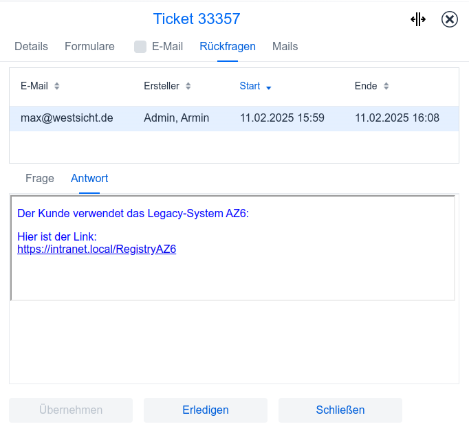Click the split-width resize icon

click(x=418, y=19)
